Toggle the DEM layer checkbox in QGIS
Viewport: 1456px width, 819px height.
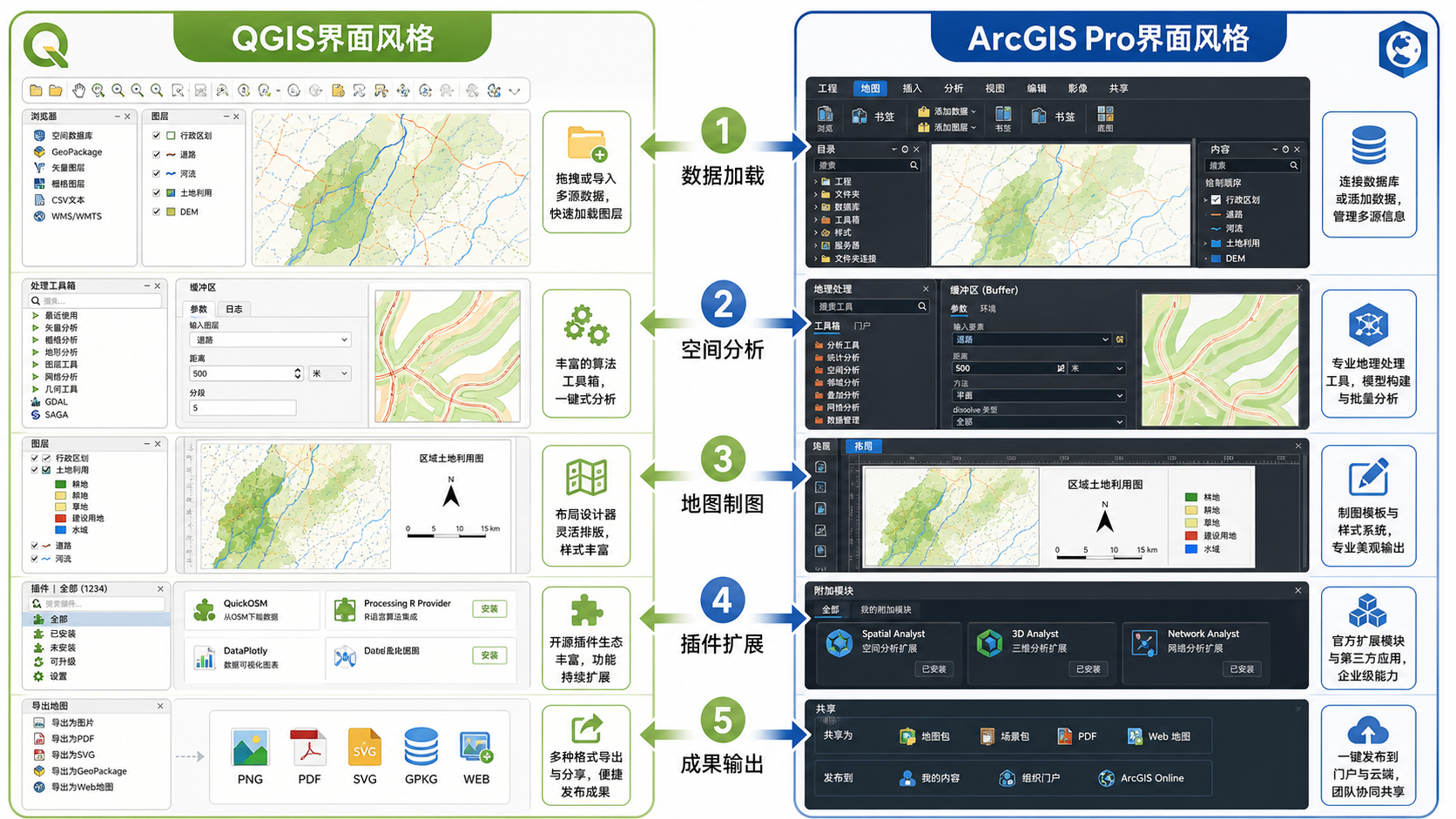click(x=157, y=211)
